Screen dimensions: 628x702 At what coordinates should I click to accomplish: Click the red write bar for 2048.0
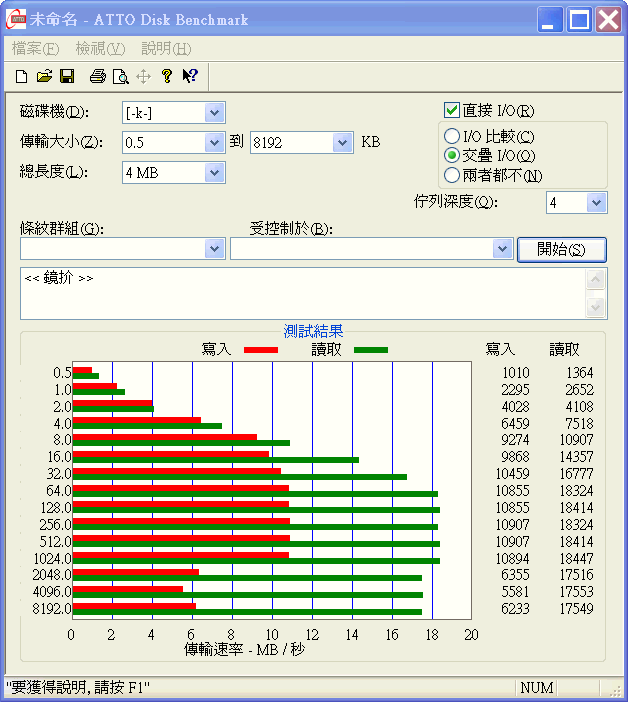[x=136, y=572]
